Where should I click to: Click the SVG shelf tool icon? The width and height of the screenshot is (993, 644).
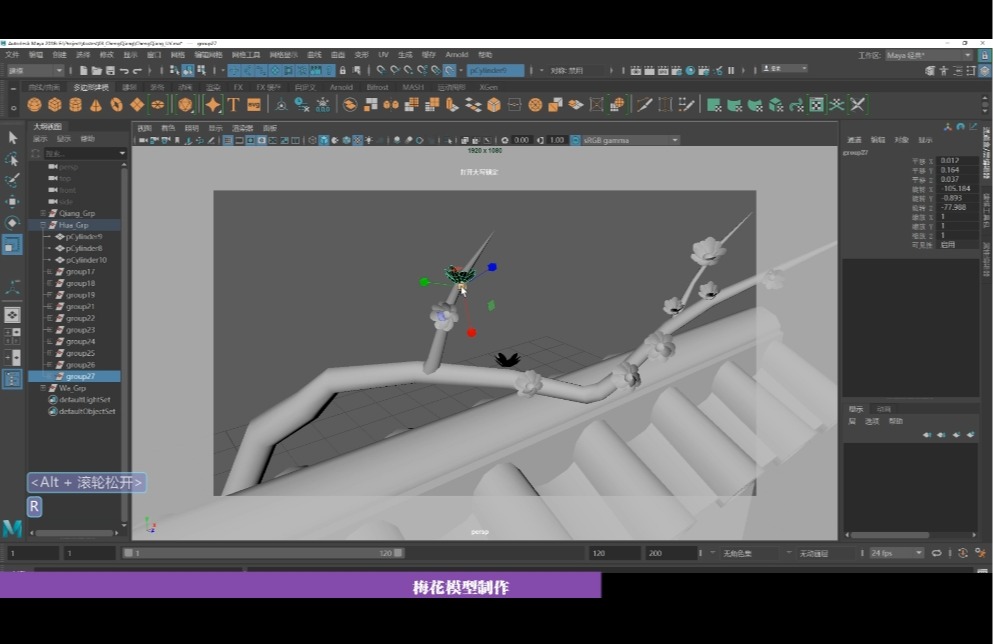click(254, 104)
